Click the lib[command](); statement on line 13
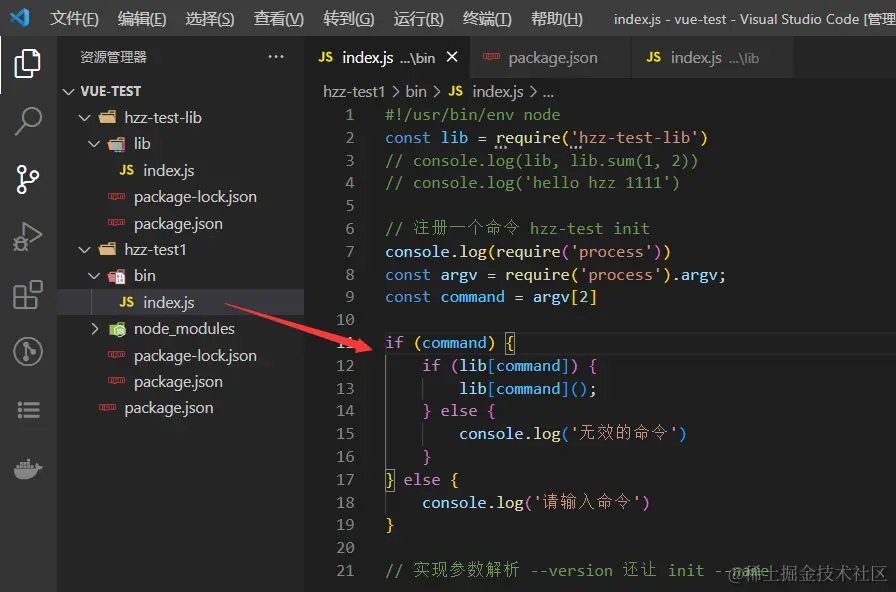This screenshot has height=592, width=896. [528, 389]
